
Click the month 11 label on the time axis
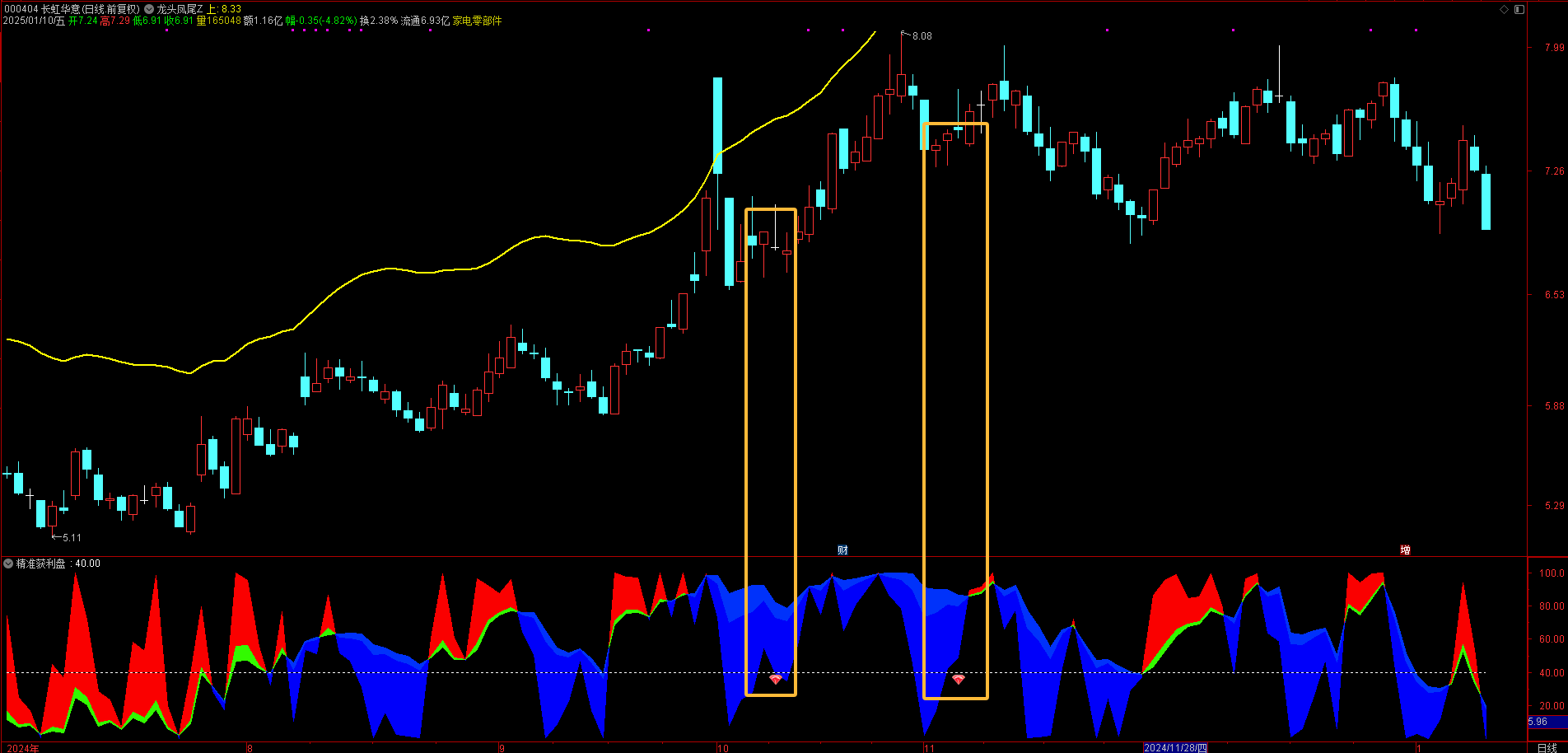(x=929, y=748)
